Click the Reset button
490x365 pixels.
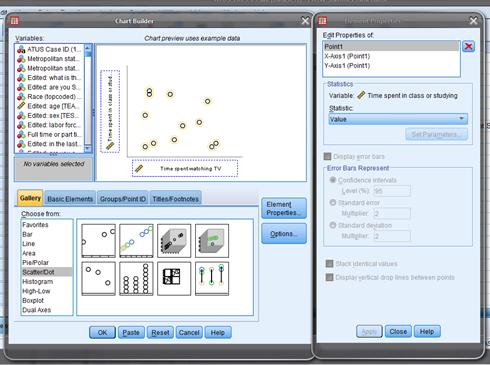pos(160,332)
